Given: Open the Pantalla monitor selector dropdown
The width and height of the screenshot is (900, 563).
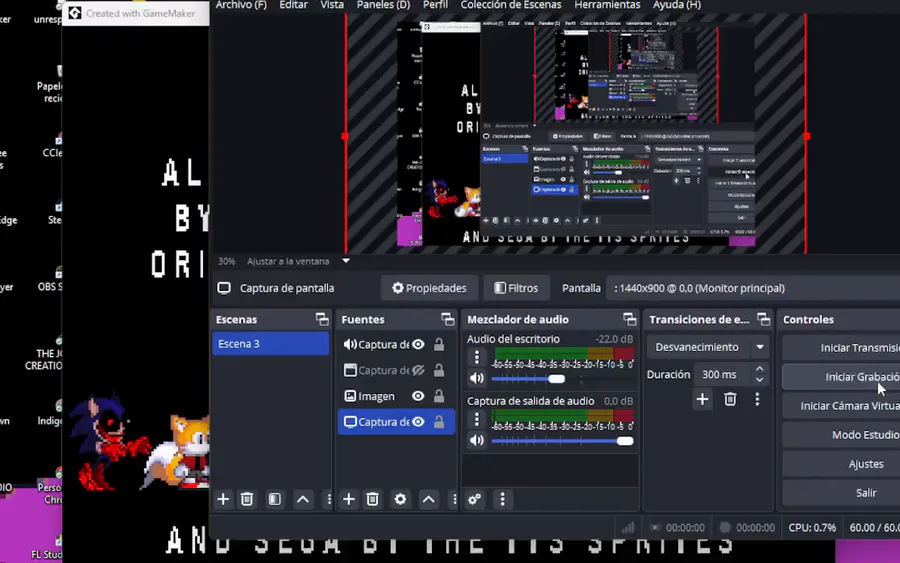Looking at the screenshot, I should (x=752, y=288).
